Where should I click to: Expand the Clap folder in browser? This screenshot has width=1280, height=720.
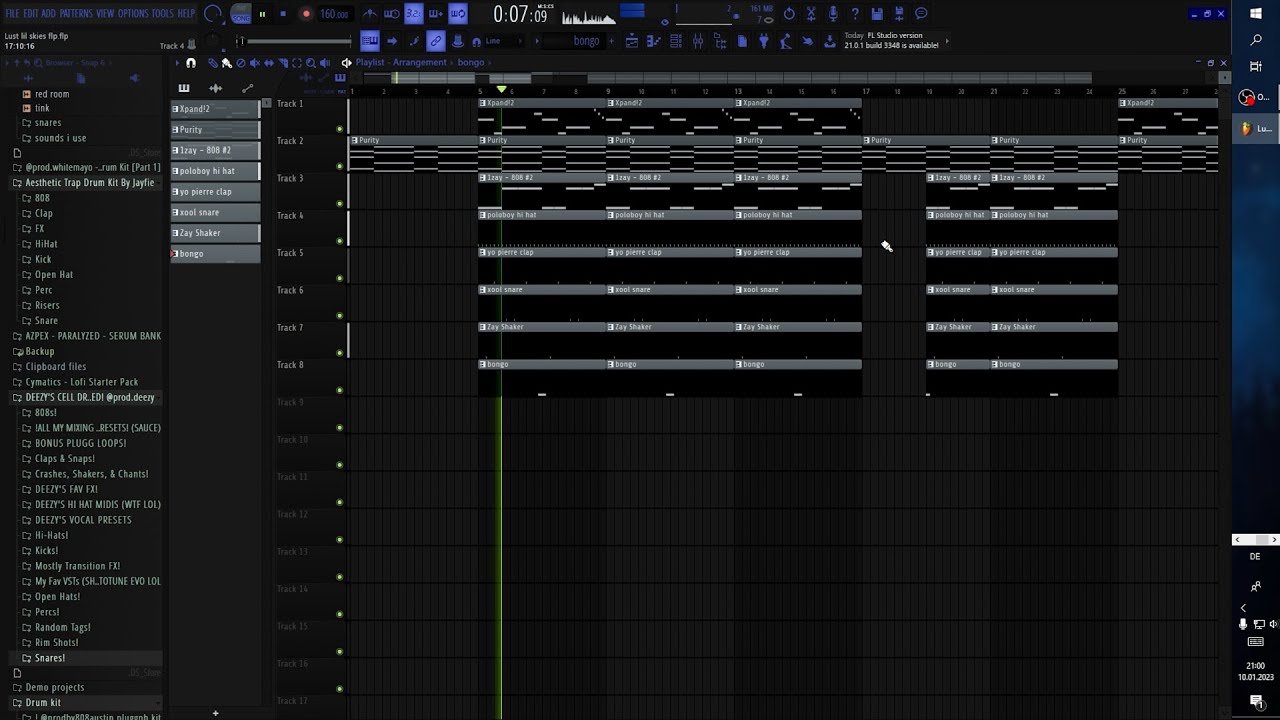44,213
